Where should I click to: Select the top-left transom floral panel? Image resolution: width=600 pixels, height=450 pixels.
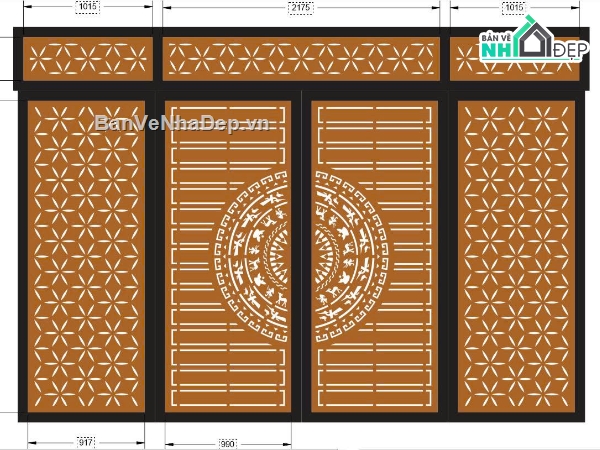click(87, 59)
